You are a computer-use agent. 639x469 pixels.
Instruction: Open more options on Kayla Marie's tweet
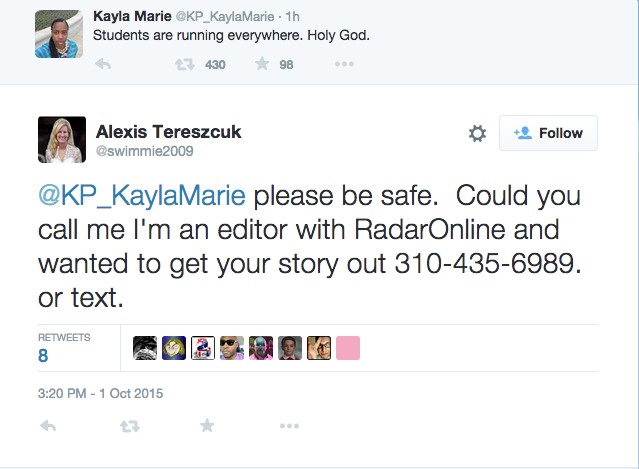pyautogui.click(x=344, y=64)
